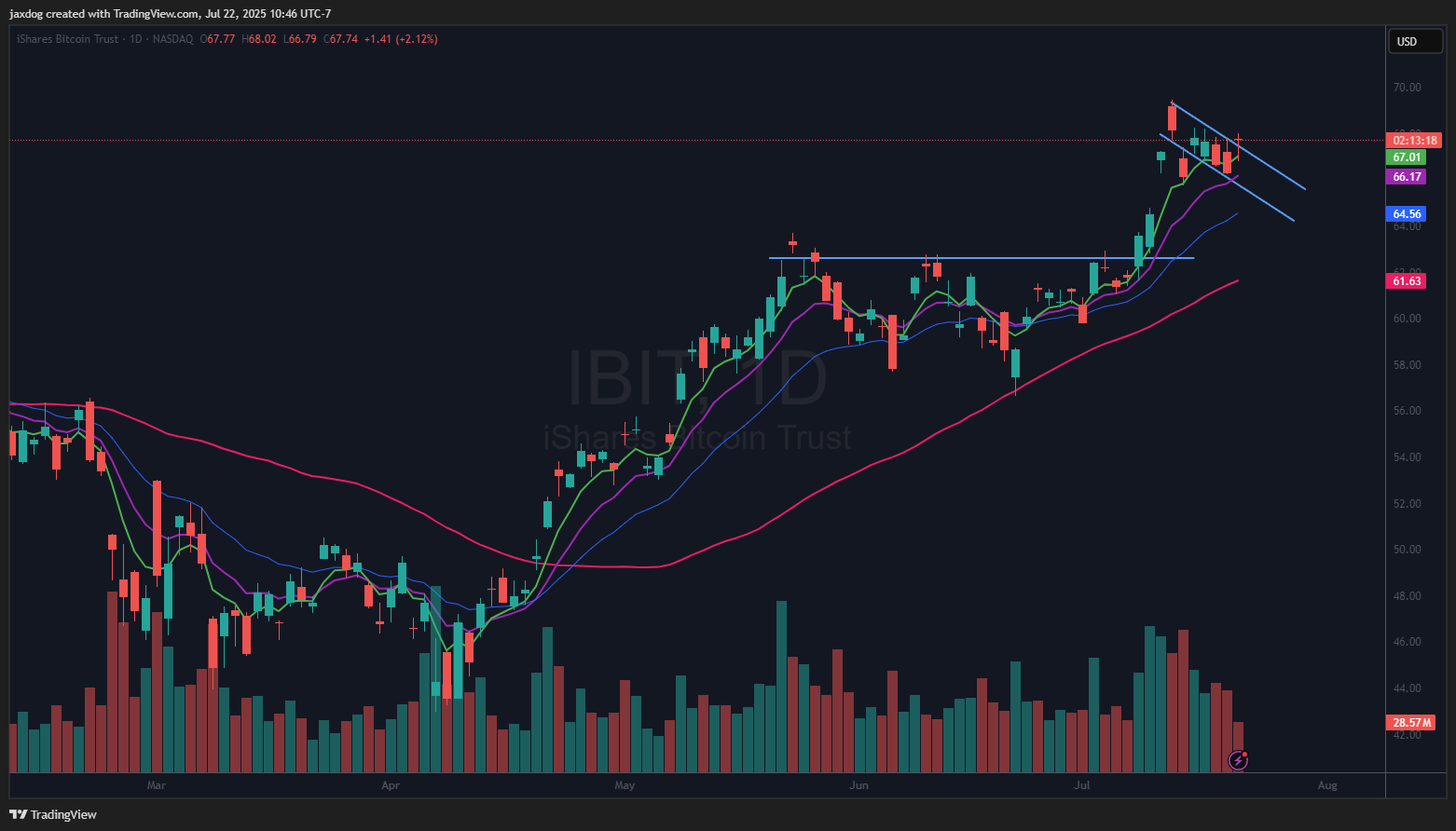Select the upper descending blue channel line
The height and width of the screenshot is (831, 1456).
[x=1240, y=146]
